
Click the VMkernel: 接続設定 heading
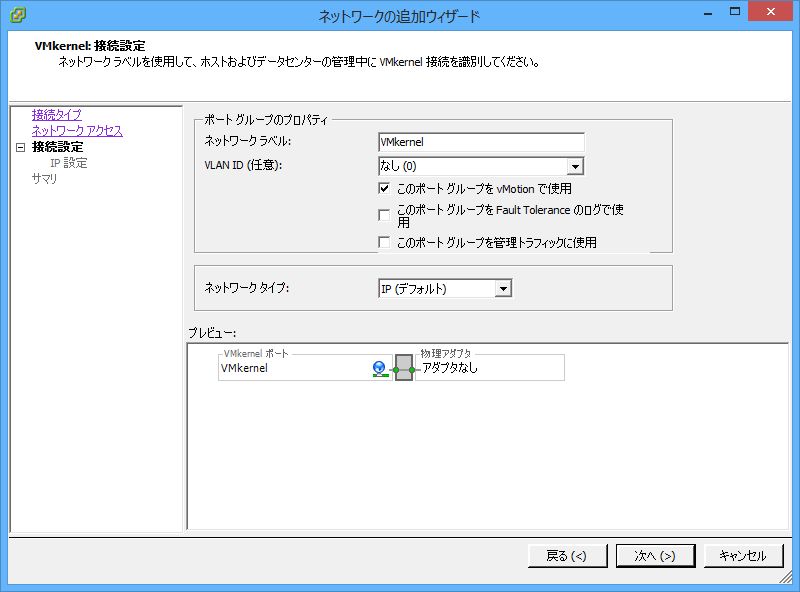tap(90, 46)
